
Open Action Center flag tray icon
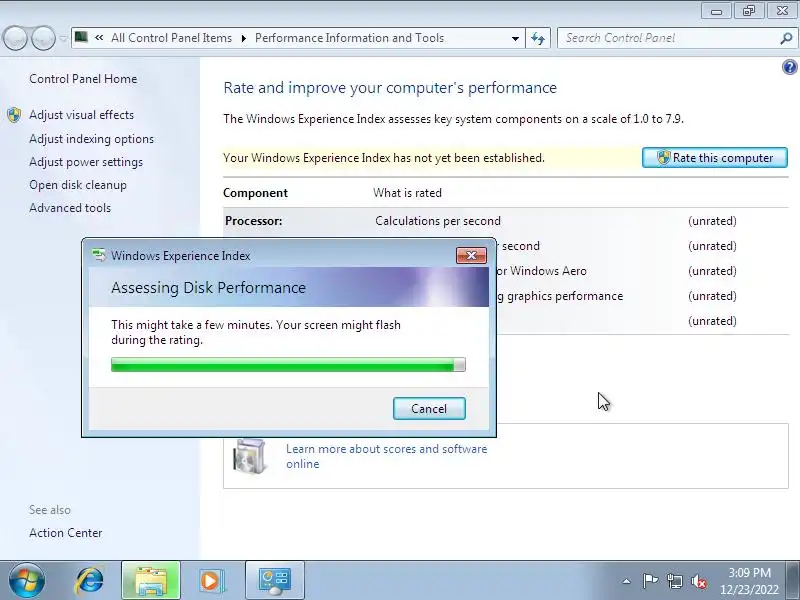(650, 581)
